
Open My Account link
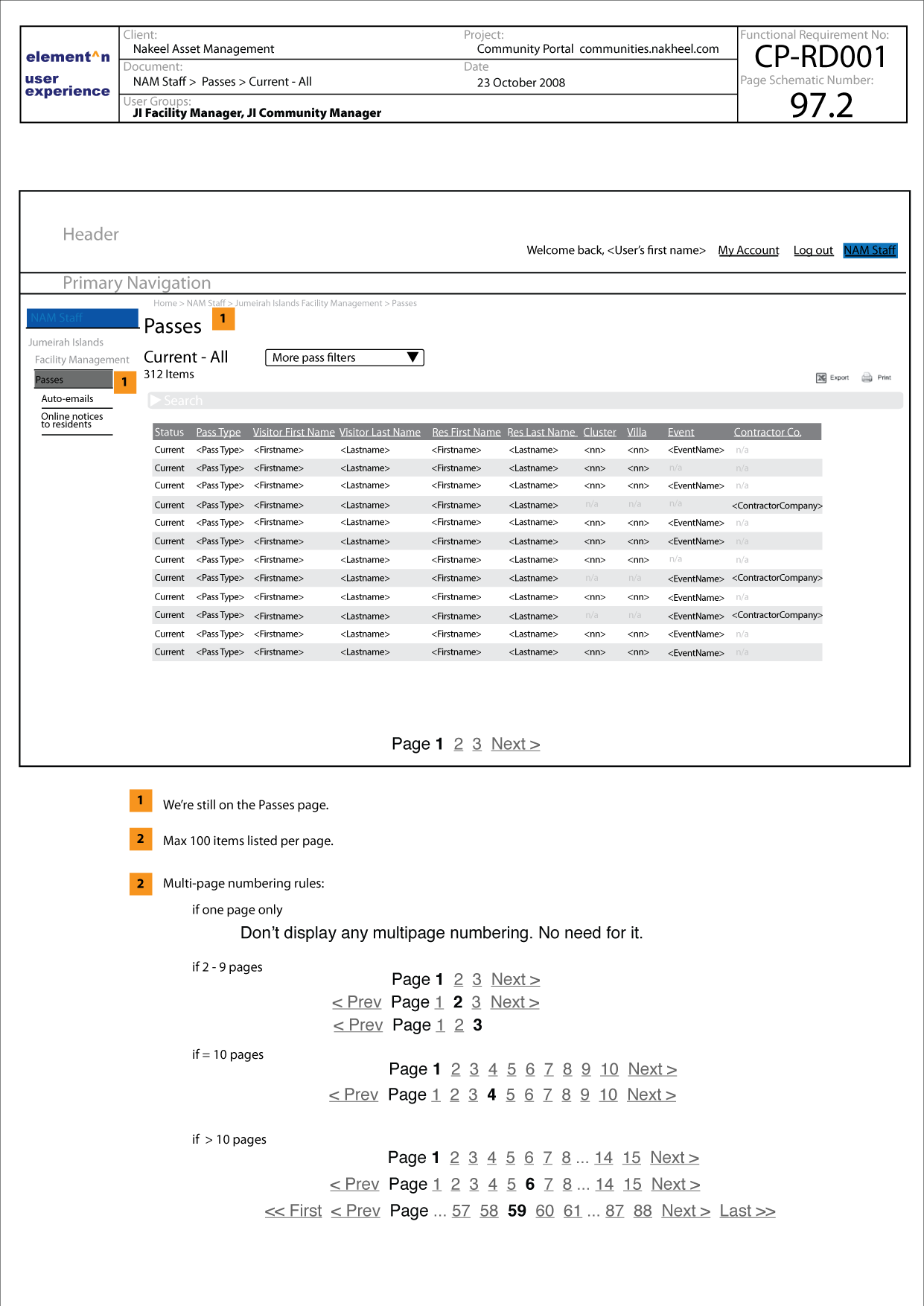tap(748, 250)
